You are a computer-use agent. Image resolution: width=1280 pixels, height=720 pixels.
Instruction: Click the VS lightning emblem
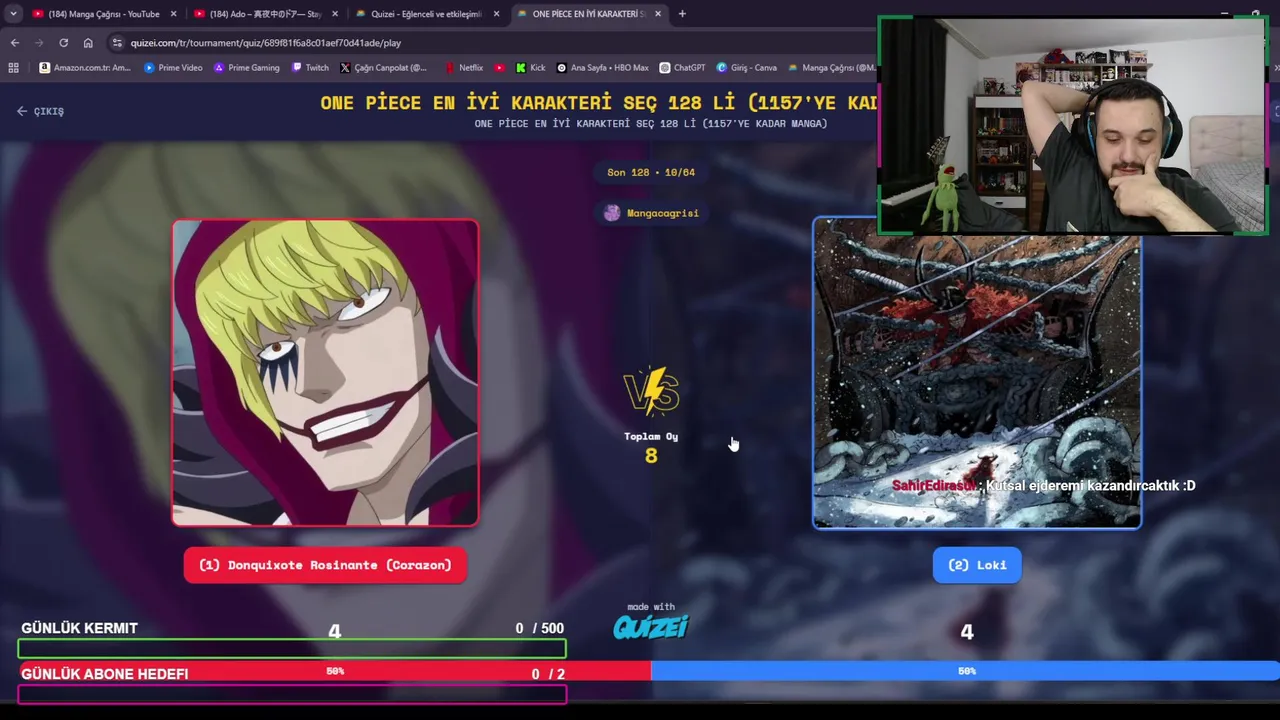[x=651, y=391]
